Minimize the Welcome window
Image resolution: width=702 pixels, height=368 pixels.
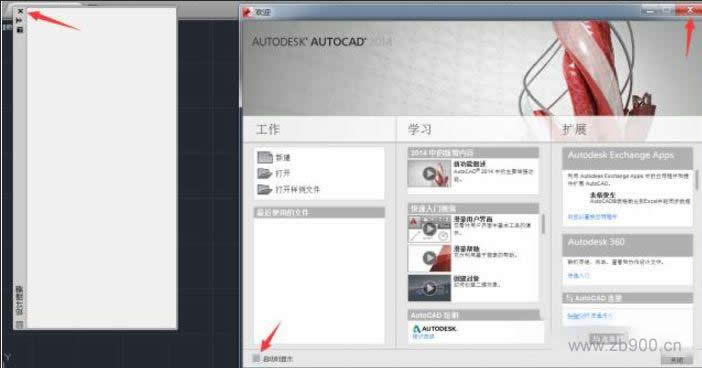pyautogui.click(x=651, y=10)
